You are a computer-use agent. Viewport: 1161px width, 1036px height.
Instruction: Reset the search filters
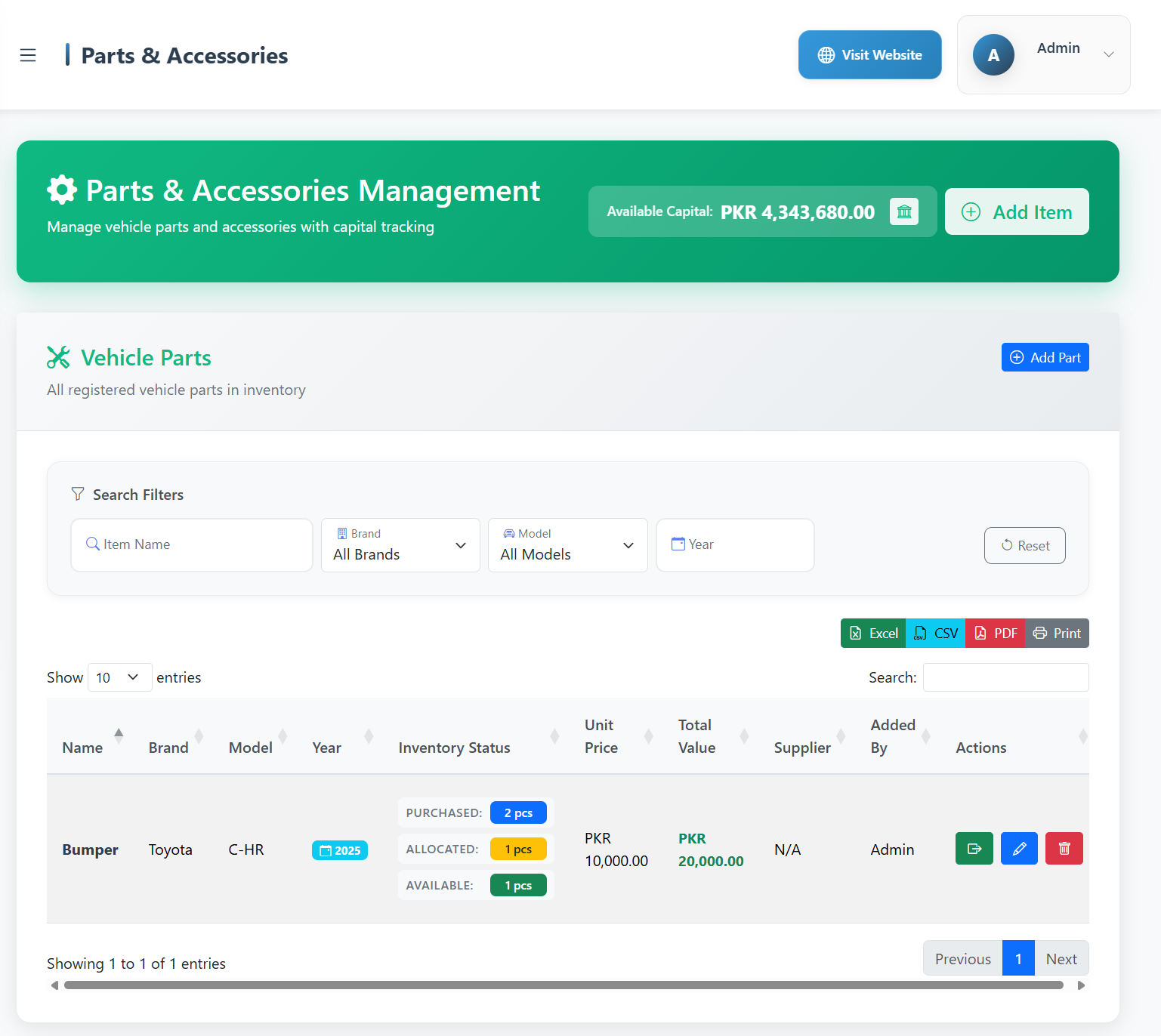[x=1024, y=545]
